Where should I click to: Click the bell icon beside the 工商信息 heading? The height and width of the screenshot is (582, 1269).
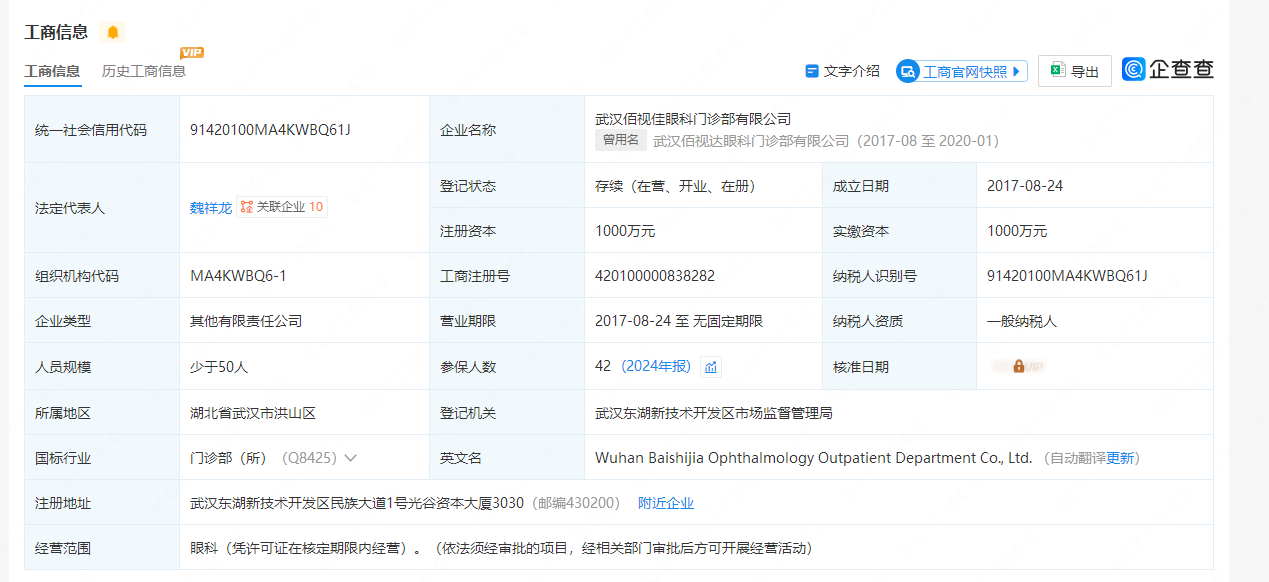(x=113, y=32)
